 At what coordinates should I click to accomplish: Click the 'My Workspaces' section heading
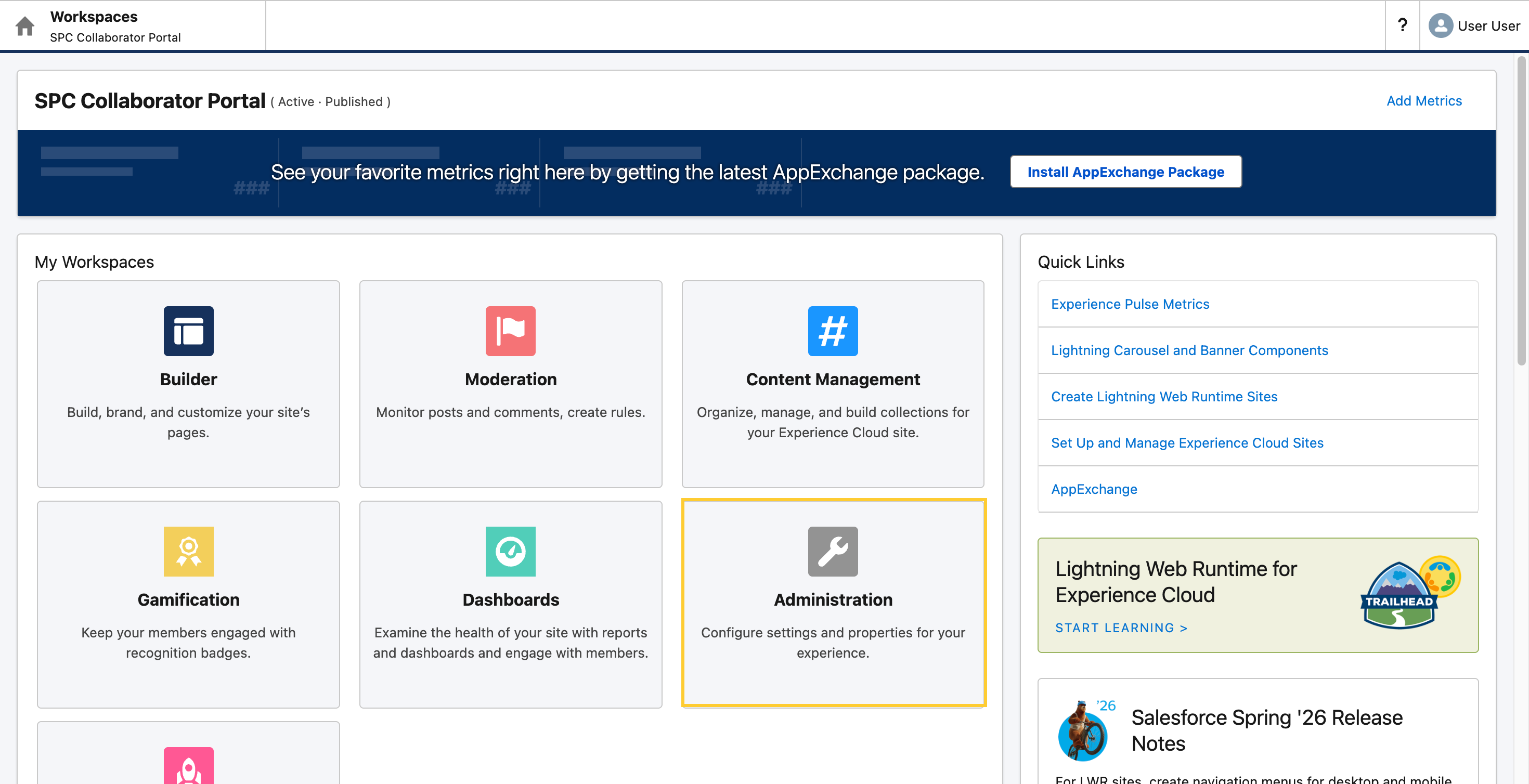pos(94,262)
